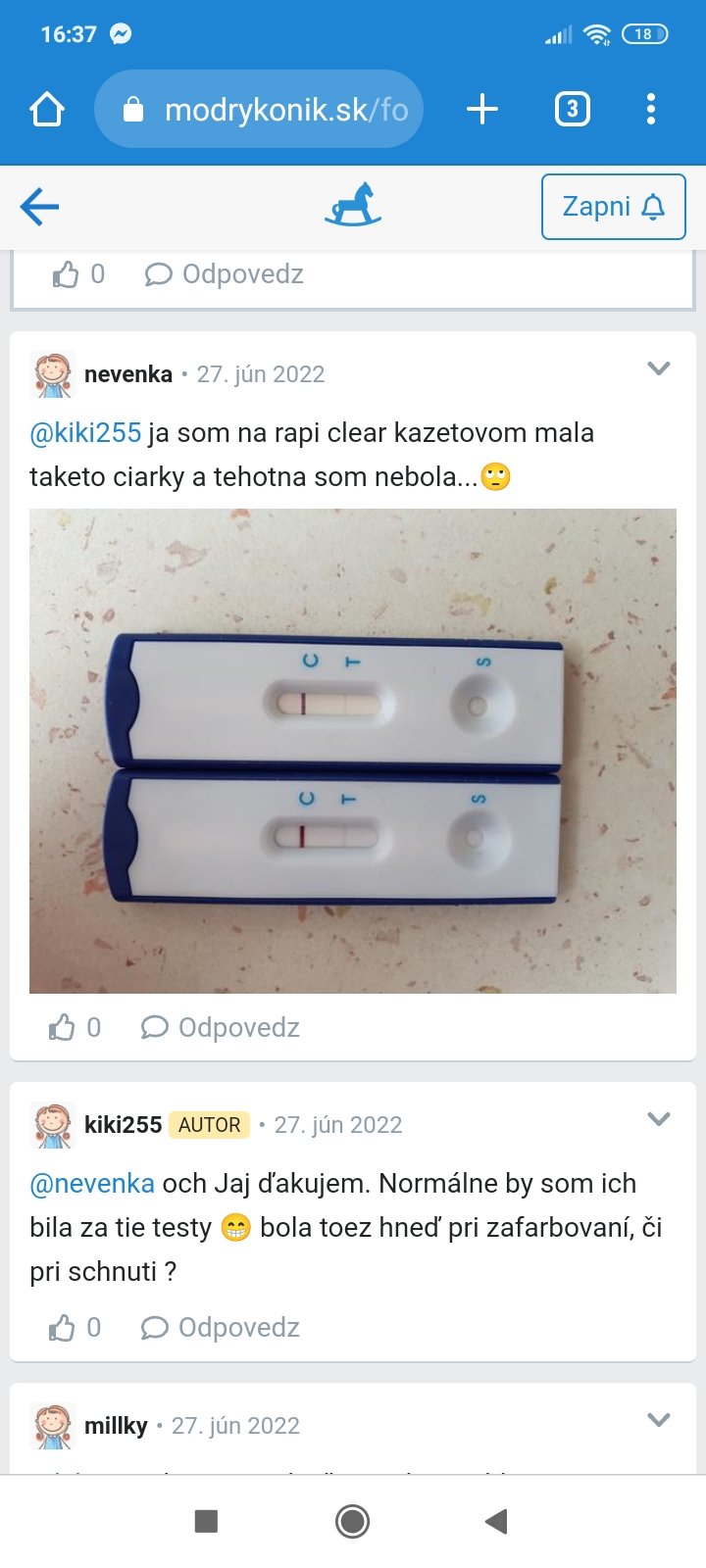Open a new browser tab with plus icon
The height and width of the screenshot is (1568, 706).
481,109
